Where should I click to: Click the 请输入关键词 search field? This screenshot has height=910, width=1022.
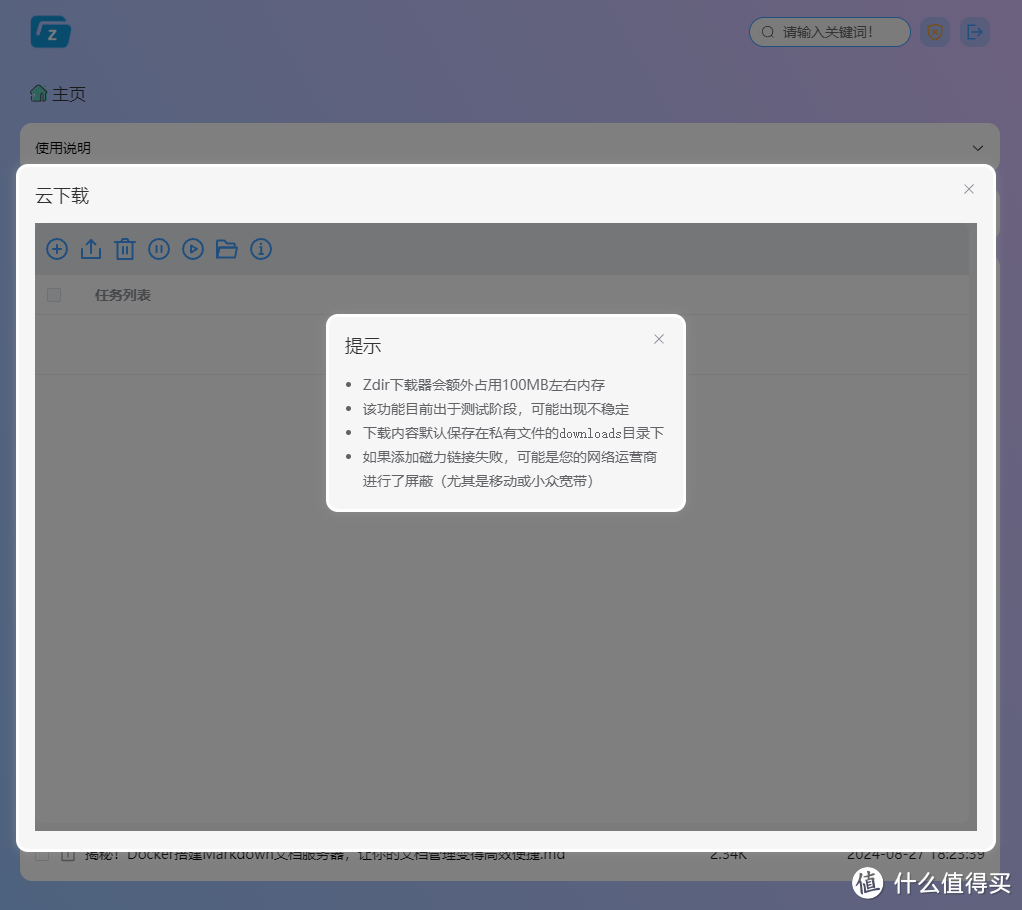click(x=829, y=31)
